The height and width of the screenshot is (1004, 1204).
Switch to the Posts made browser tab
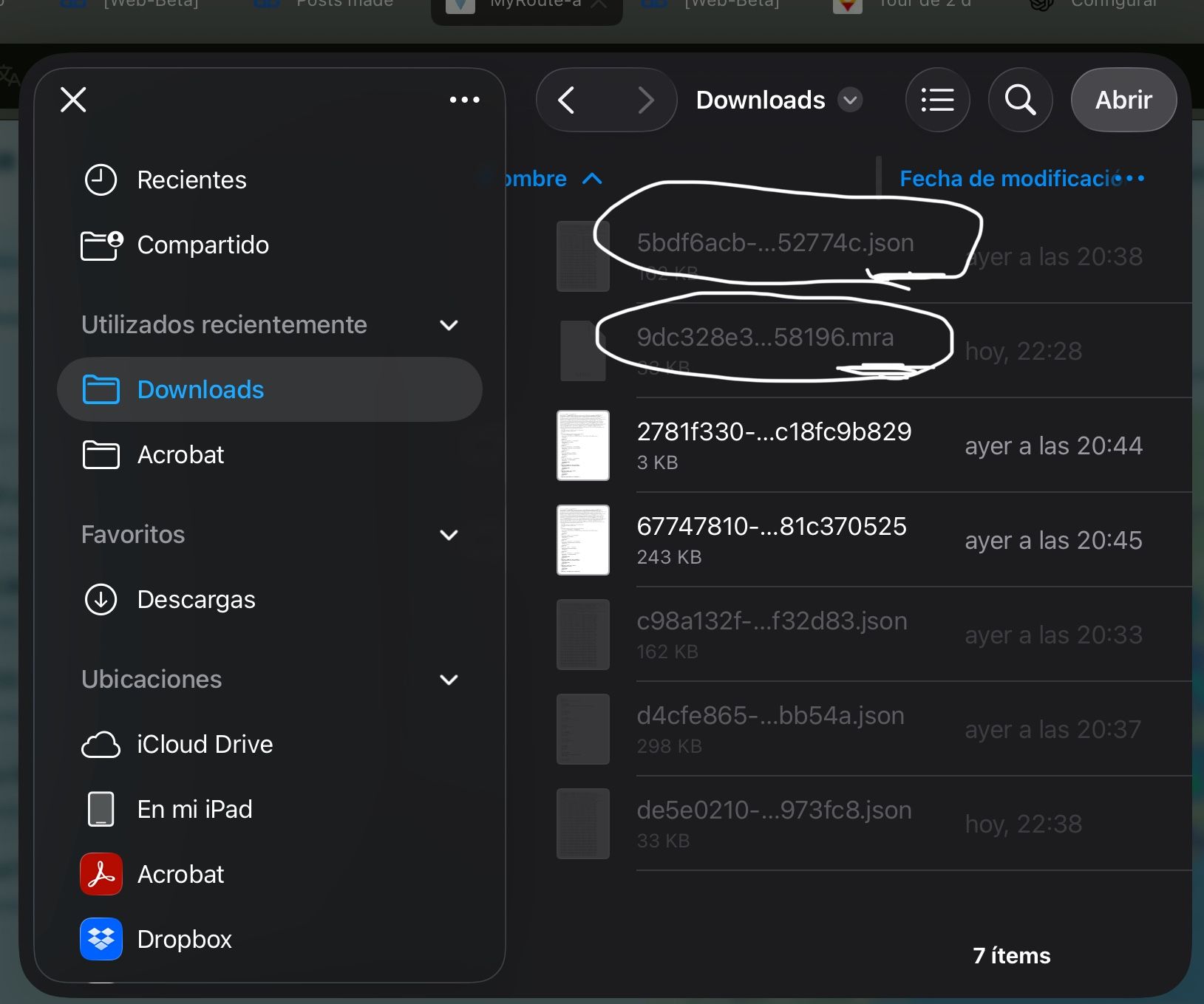pyautogui.click(x=324, y=6)
